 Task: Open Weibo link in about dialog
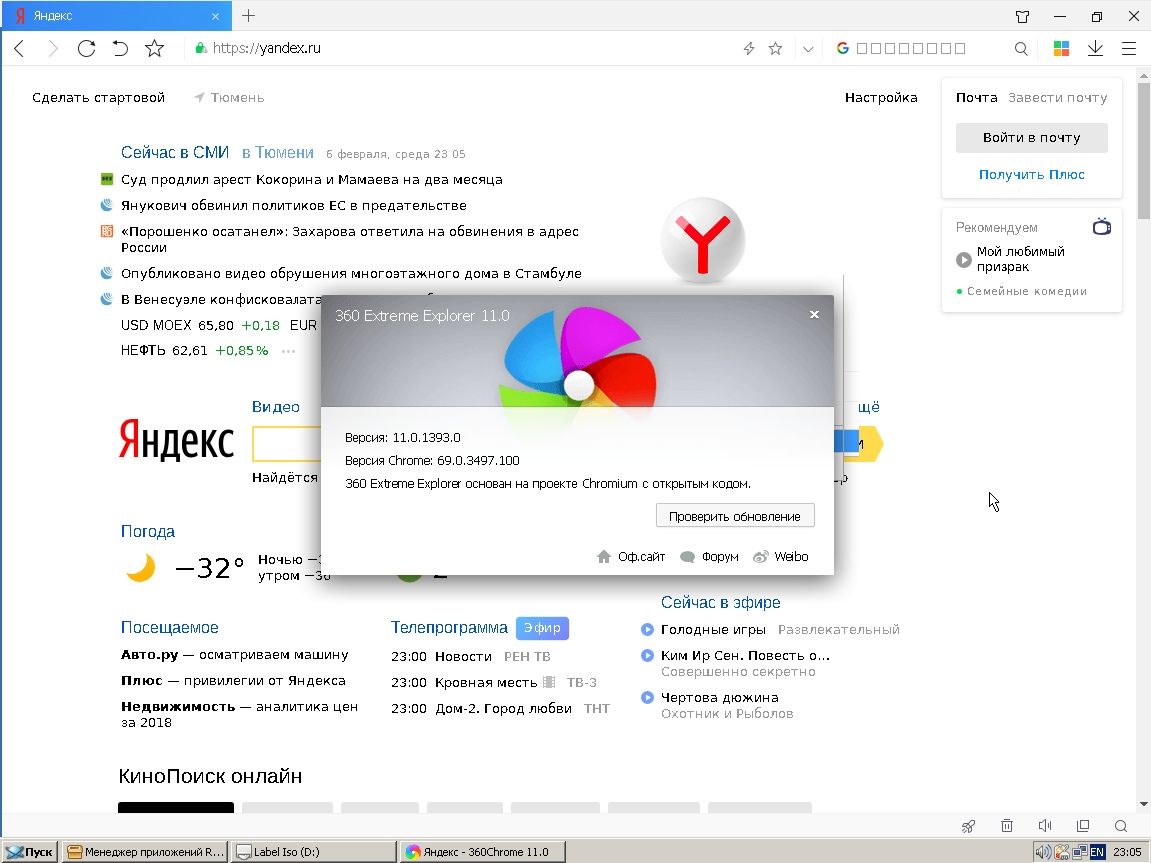point(781,557)
